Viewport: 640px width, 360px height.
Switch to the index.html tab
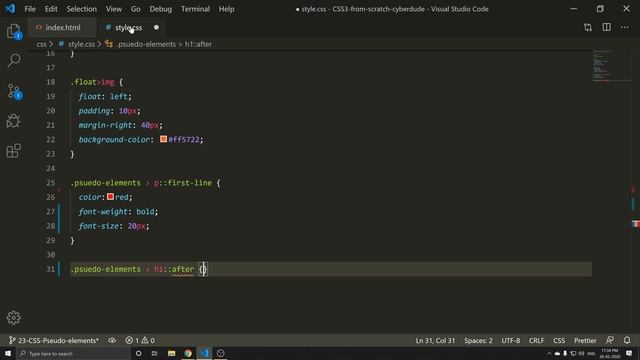click(x=62, y=27)
